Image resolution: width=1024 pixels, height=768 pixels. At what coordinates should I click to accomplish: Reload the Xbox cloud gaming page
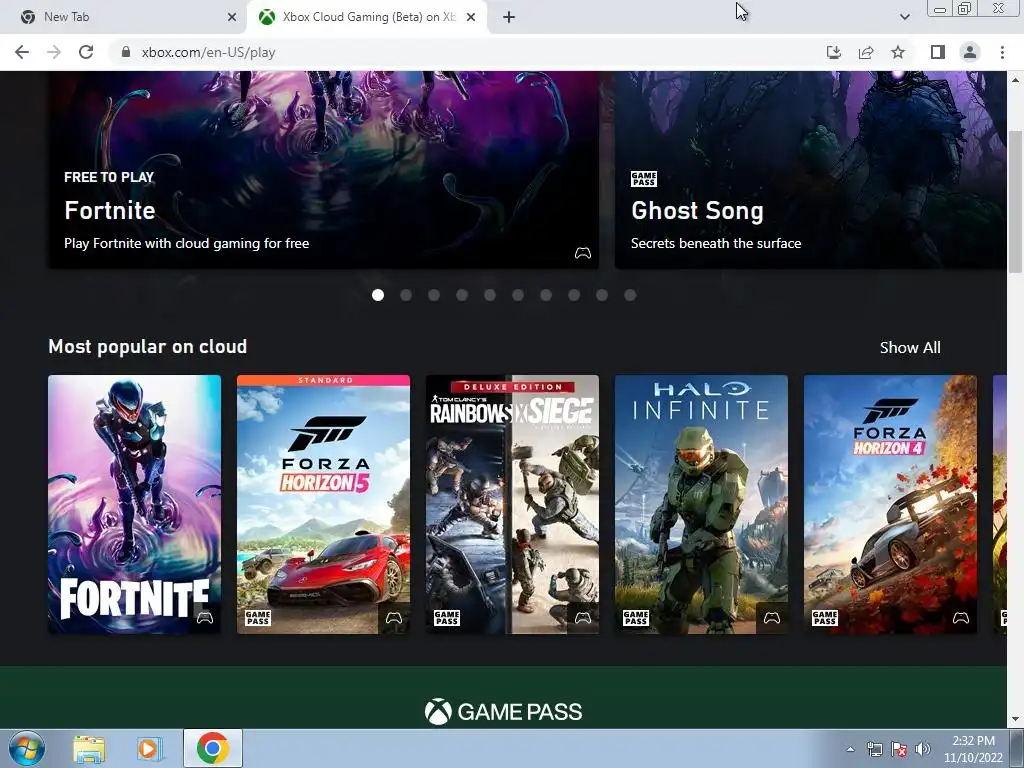point(86,52)
